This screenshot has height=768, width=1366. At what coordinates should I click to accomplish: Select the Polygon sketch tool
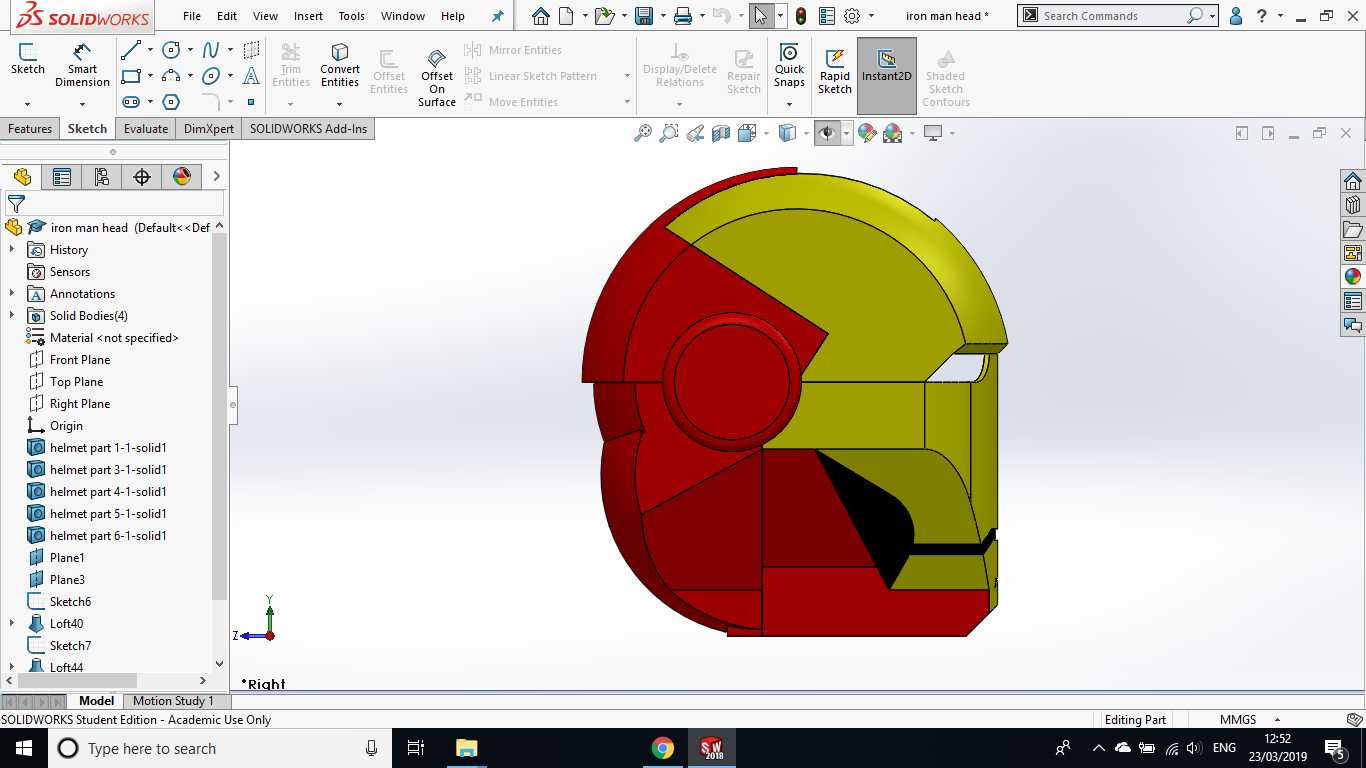click(x=171, y=102)
